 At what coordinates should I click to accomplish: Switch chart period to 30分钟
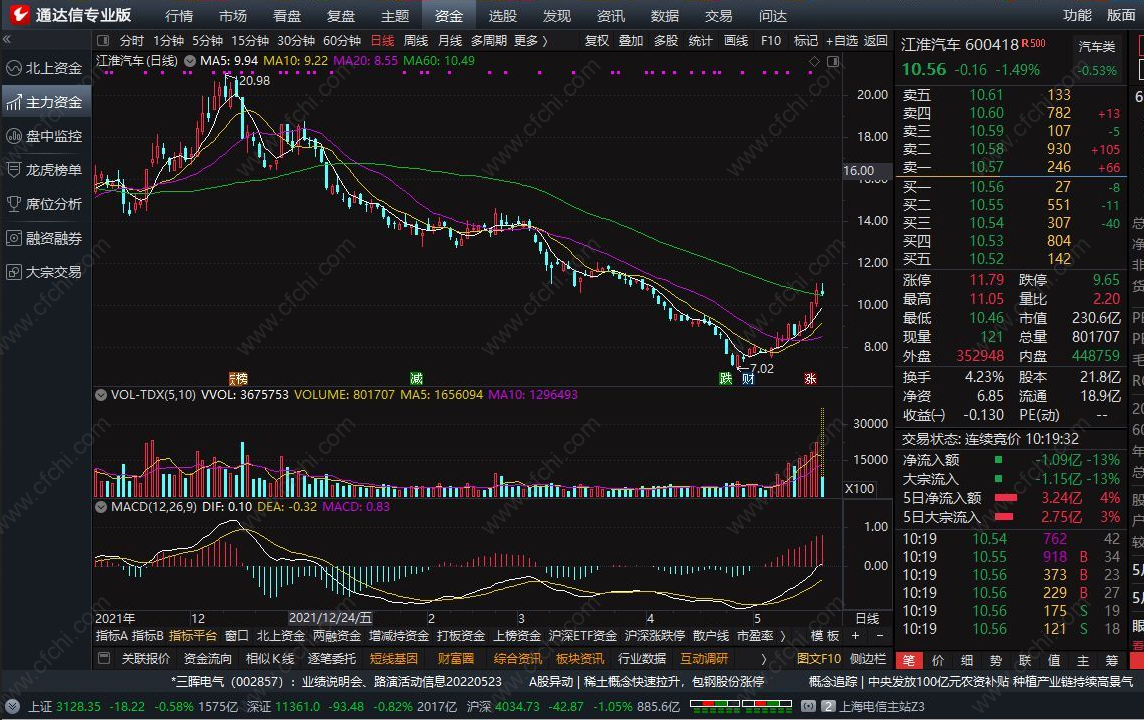pos(295,41)
